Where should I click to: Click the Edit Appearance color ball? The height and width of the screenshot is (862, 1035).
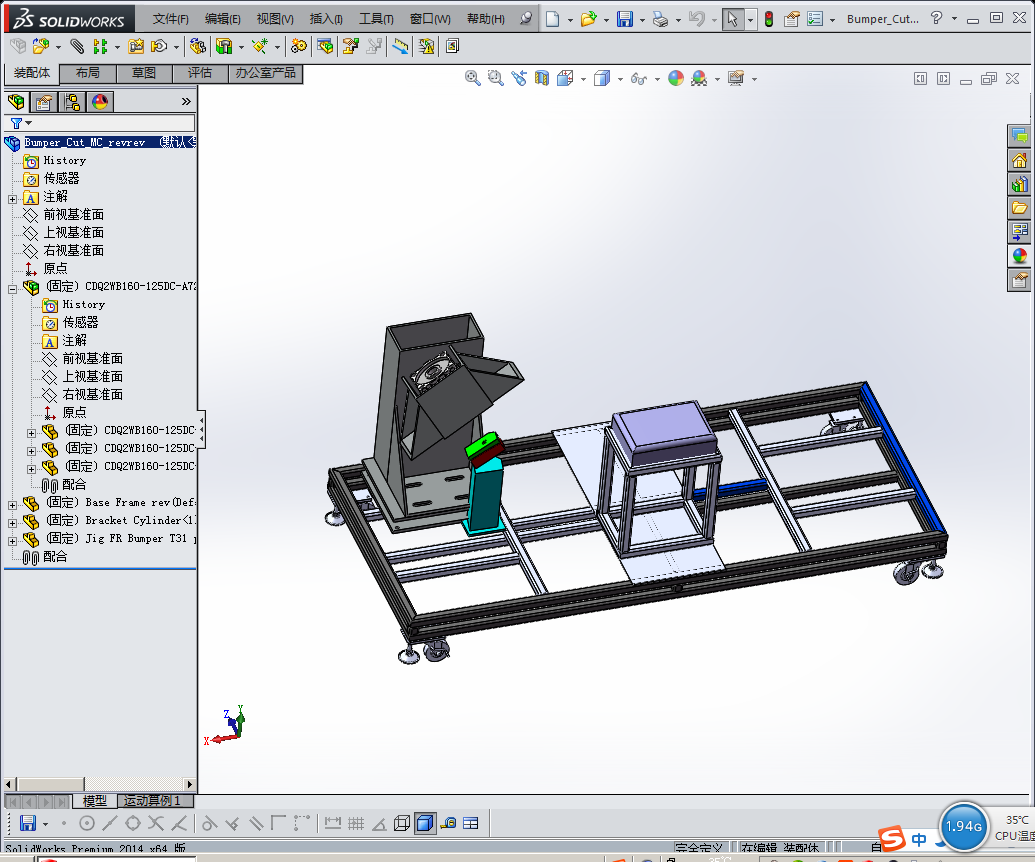[x=676, y=79]
